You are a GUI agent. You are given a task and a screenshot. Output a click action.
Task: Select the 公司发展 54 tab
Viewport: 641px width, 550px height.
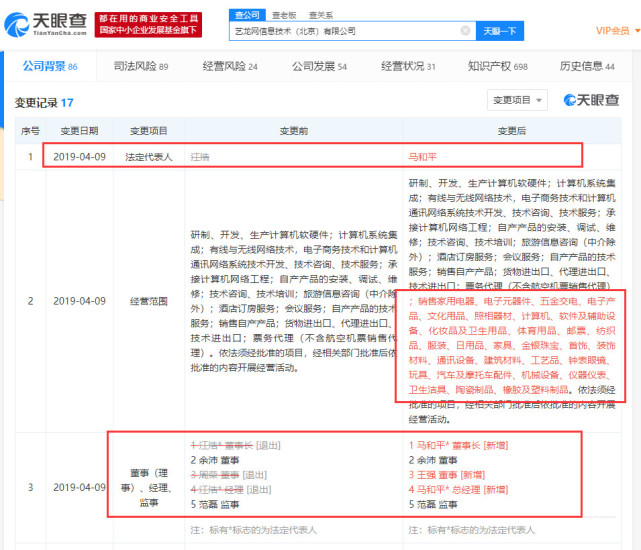(319, 66)
